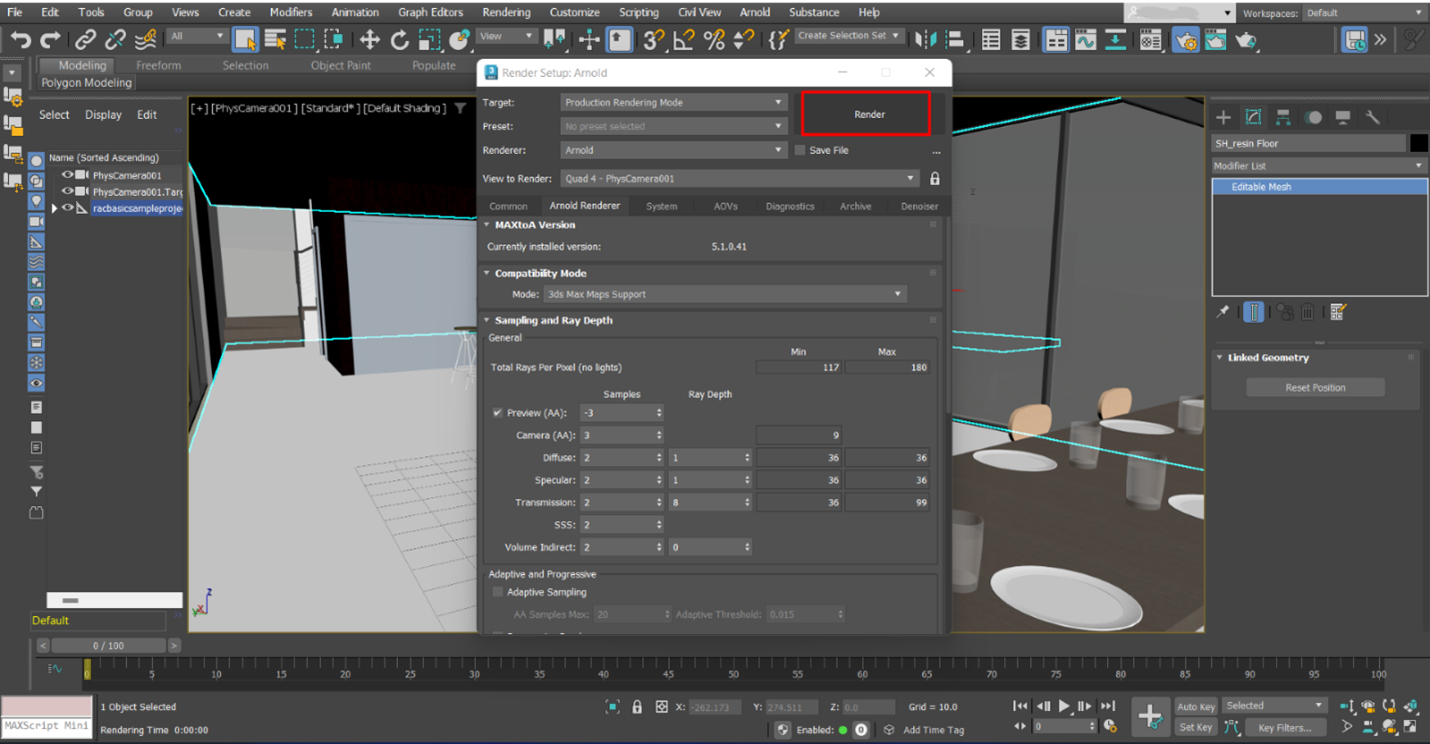Turn on Auto Key mode
1430x744 pixels.
coord(1196,705)
